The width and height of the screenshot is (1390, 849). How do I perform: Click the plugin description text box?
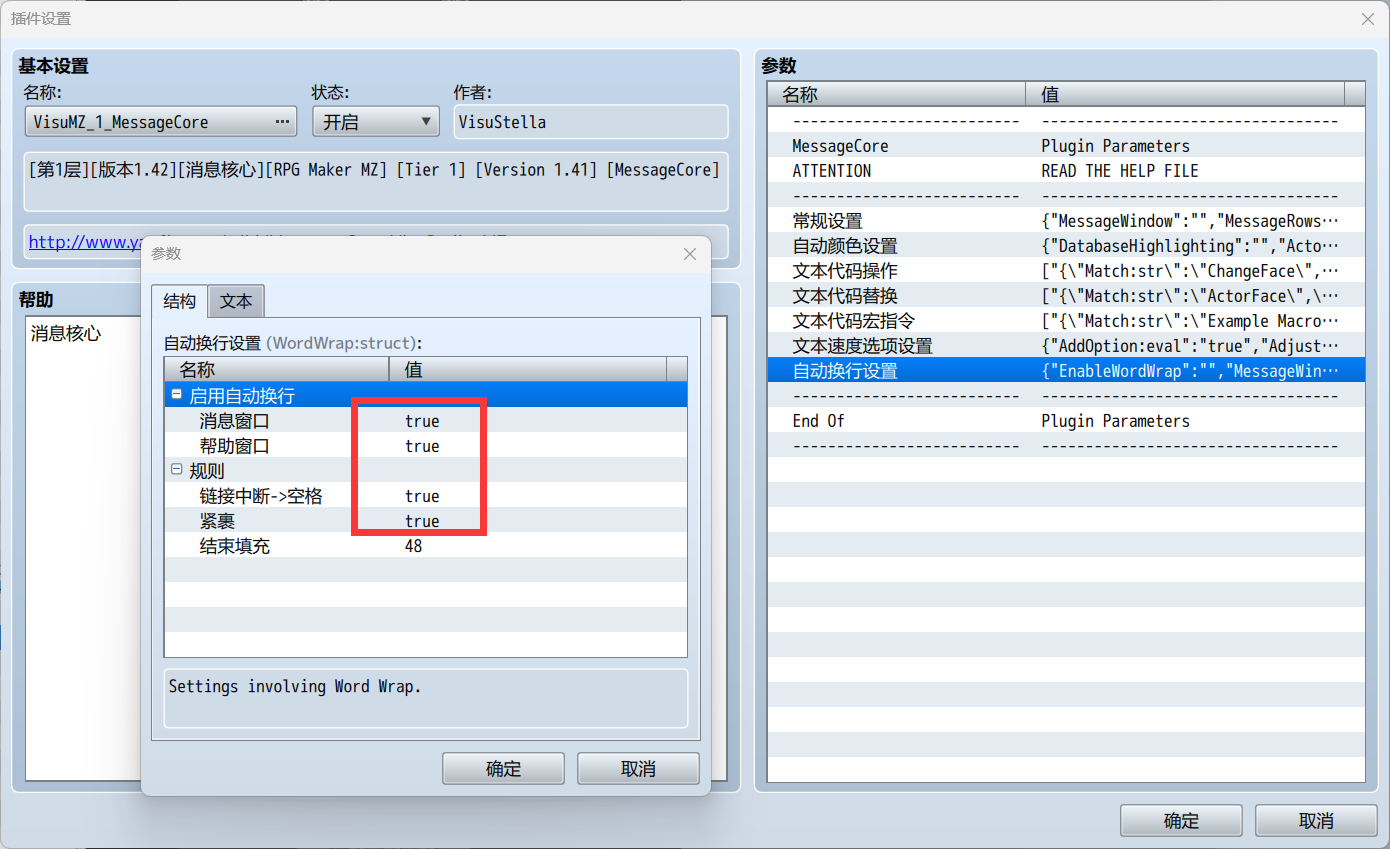376,181
